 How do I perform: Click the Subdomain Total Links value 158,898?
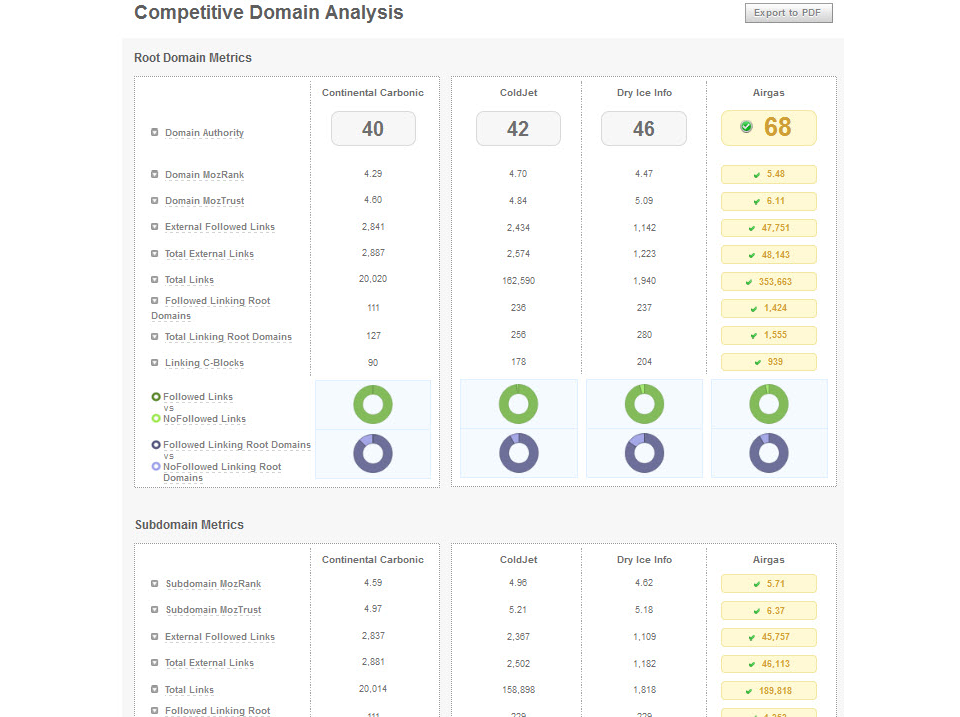point(519,689)
